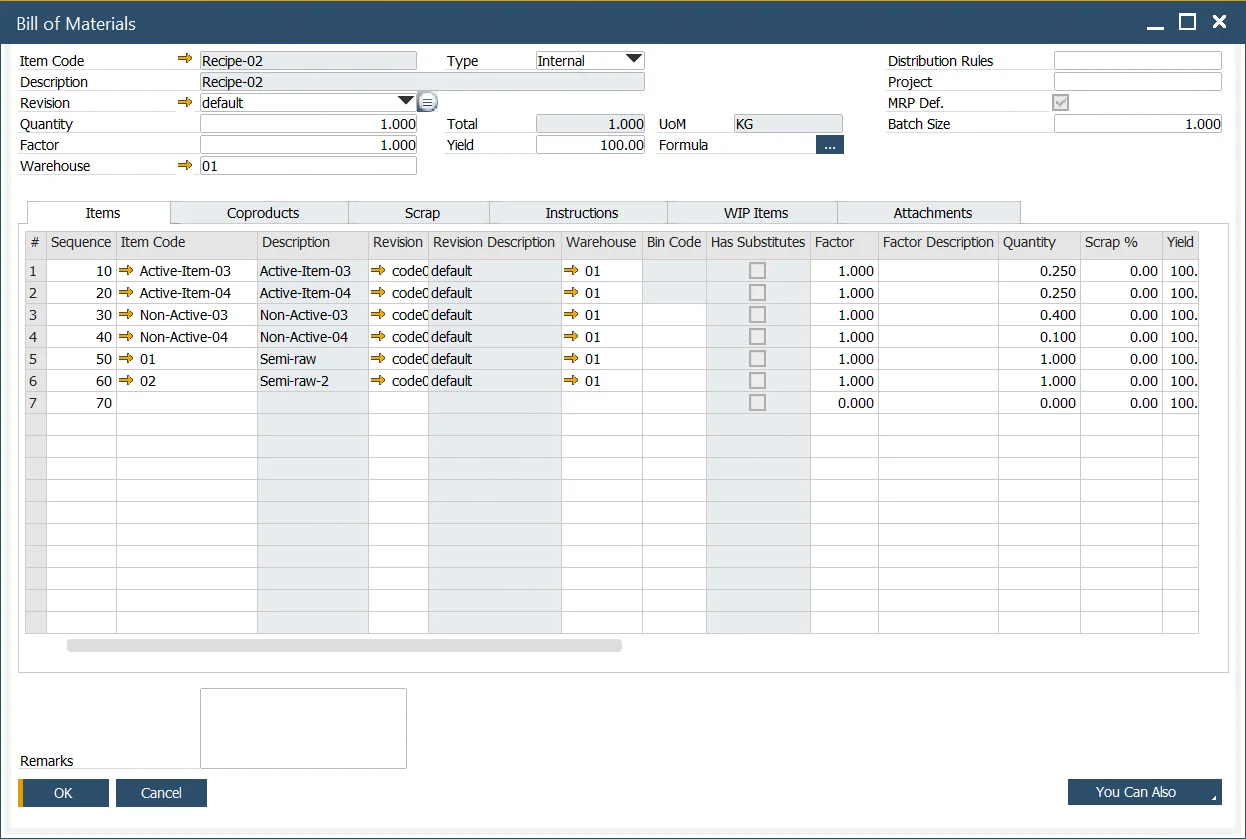Expand the Revision dropdown showing default
This screenshot has height=839, width=1246.
[405, 101]
